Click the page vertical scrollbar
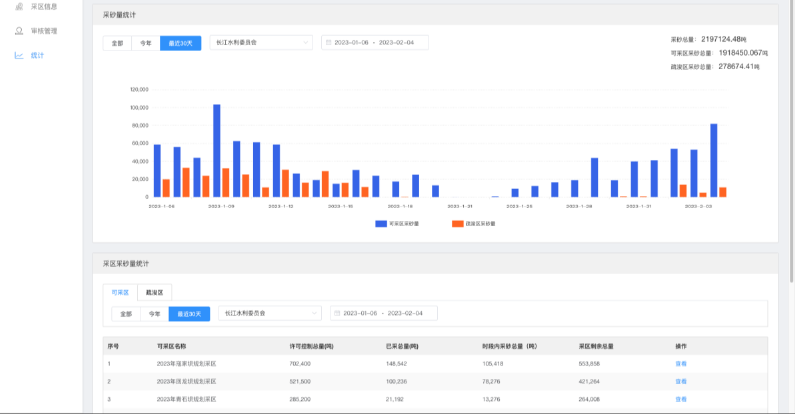Viewport: 795px width, 414px height. (x=792, y=141)
